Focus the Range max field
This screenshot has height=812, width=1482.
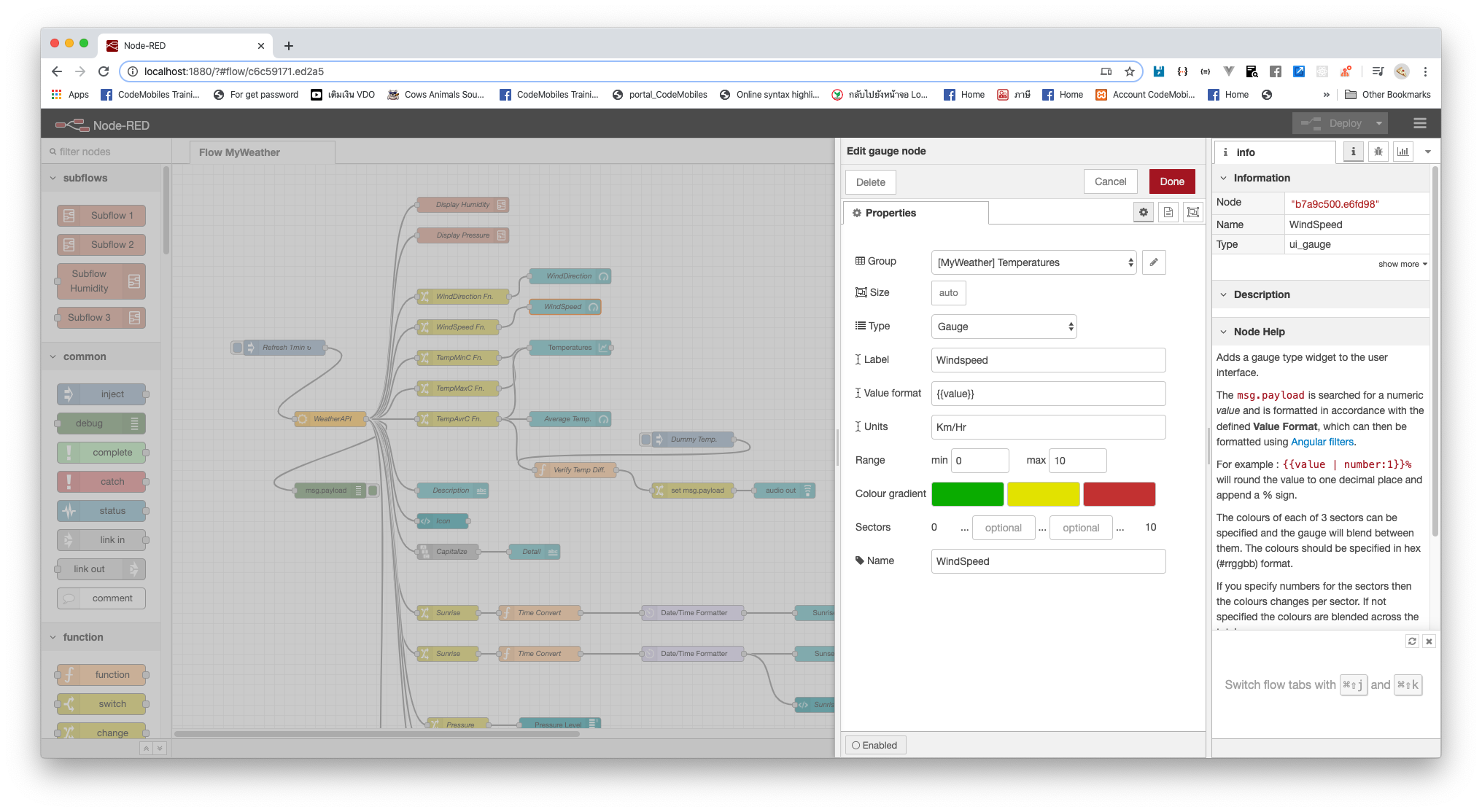(x=1077, y=461)
